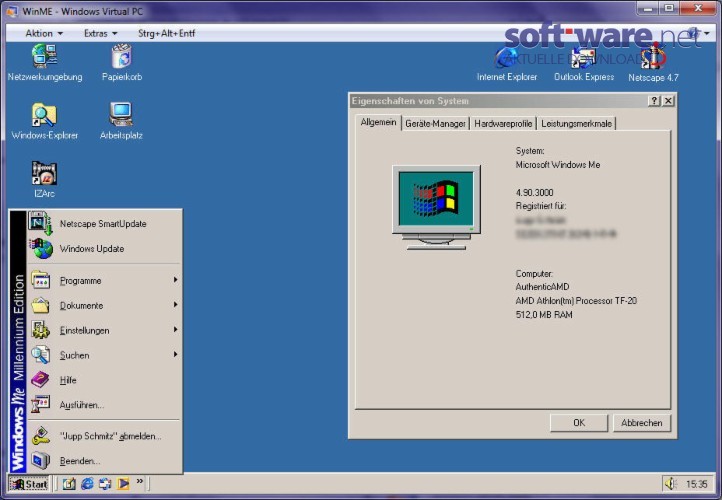This screenshot has width=722, height=500.
Task: Click the taskbar clock showing 15:35
Action: pyautogui.click(x=696, y=484)
